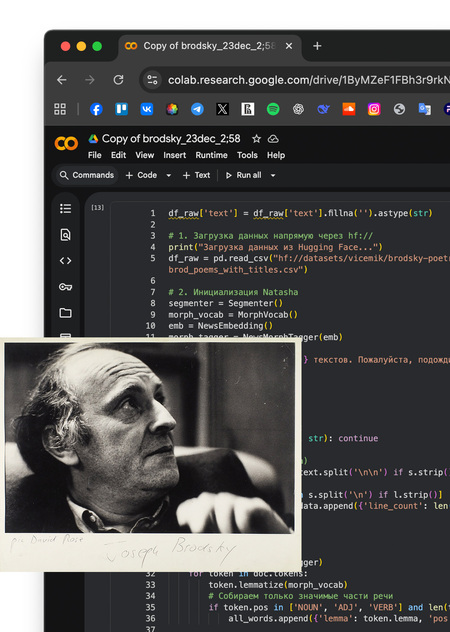Open the Tools menu
450x632 pixels.
[x=247, y=155]
